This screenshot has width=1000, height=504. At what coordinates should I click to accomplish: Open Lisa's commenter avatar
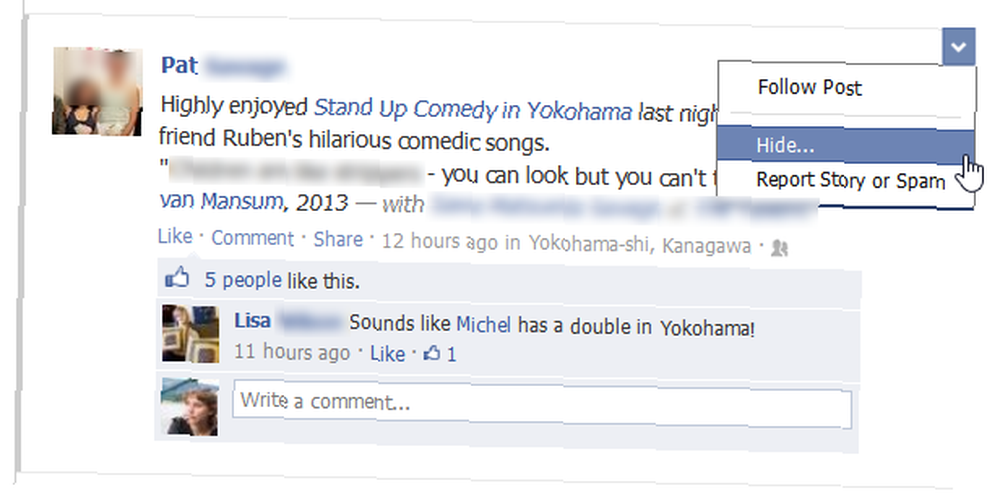(190, 334)
